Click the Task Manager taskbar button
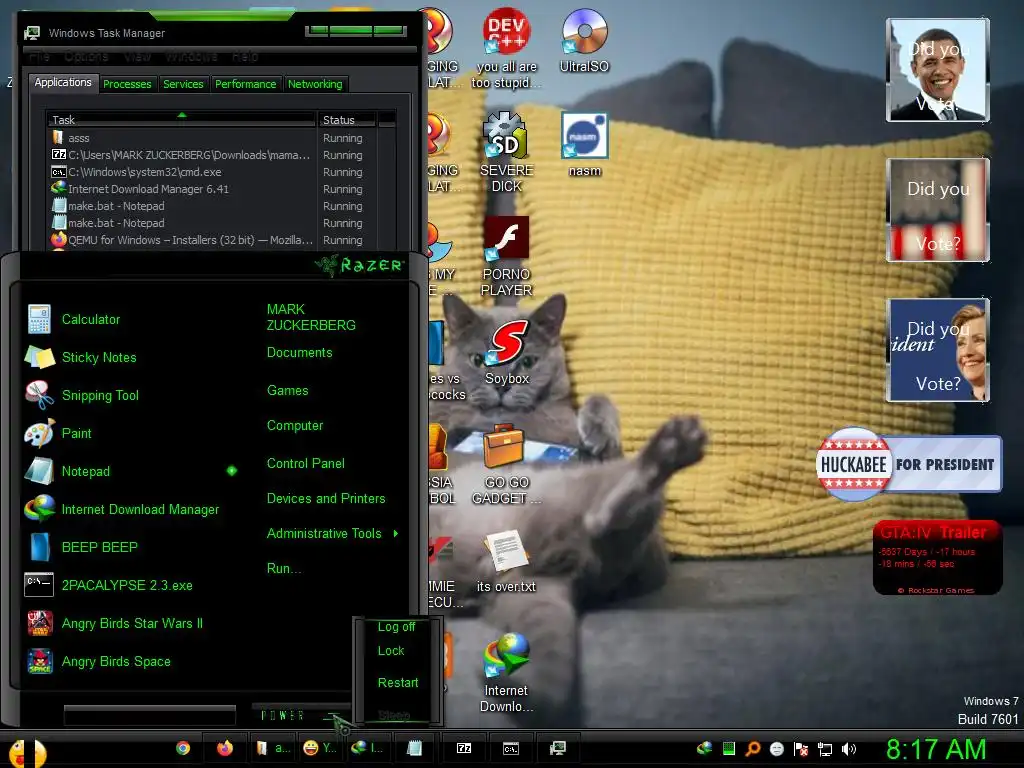 click(558, 748)
